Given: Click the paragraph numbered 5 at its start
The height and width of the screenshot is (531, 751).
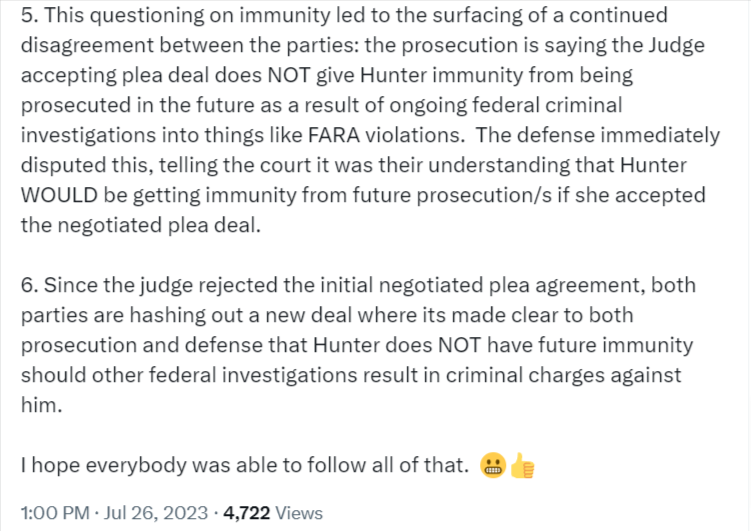Looking at the screenshot, I should 28,17.
